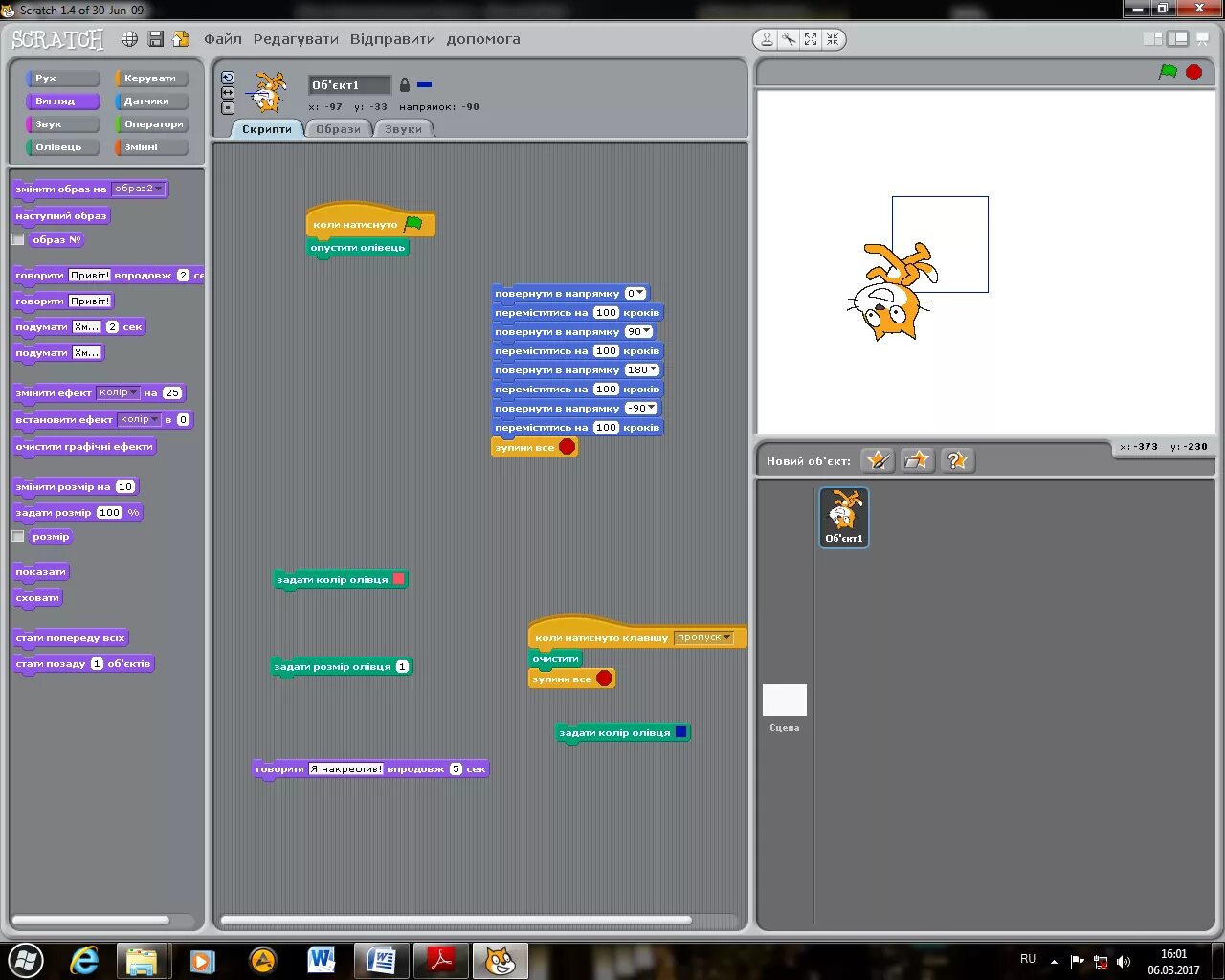The height and width of the screenshot is (980, 1225).
Task: Set rotation style to don't rotate
Action: point(228,108)
